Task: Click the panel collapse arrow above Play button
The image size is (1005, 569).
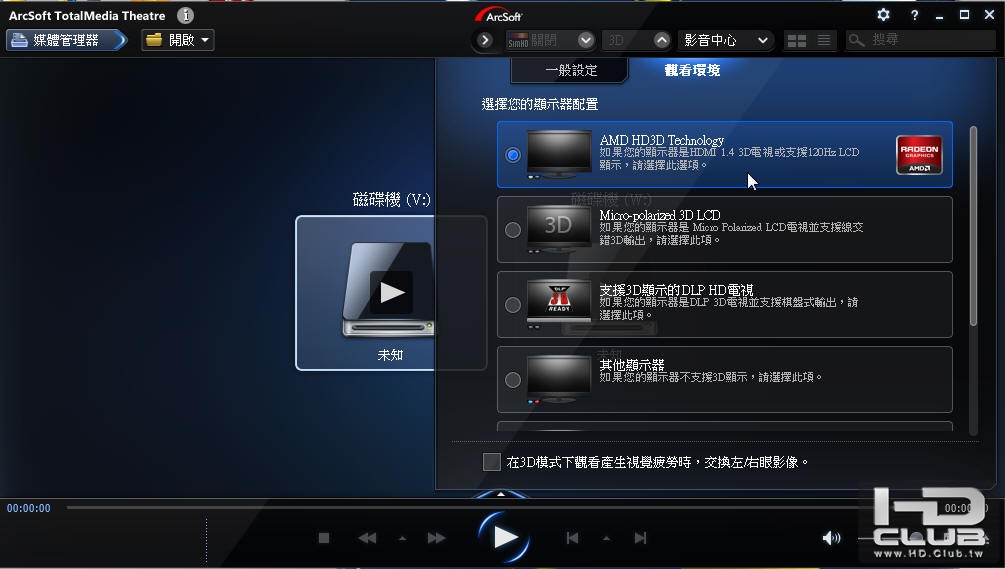Action: pyautogui.click(x=501, y=494)
